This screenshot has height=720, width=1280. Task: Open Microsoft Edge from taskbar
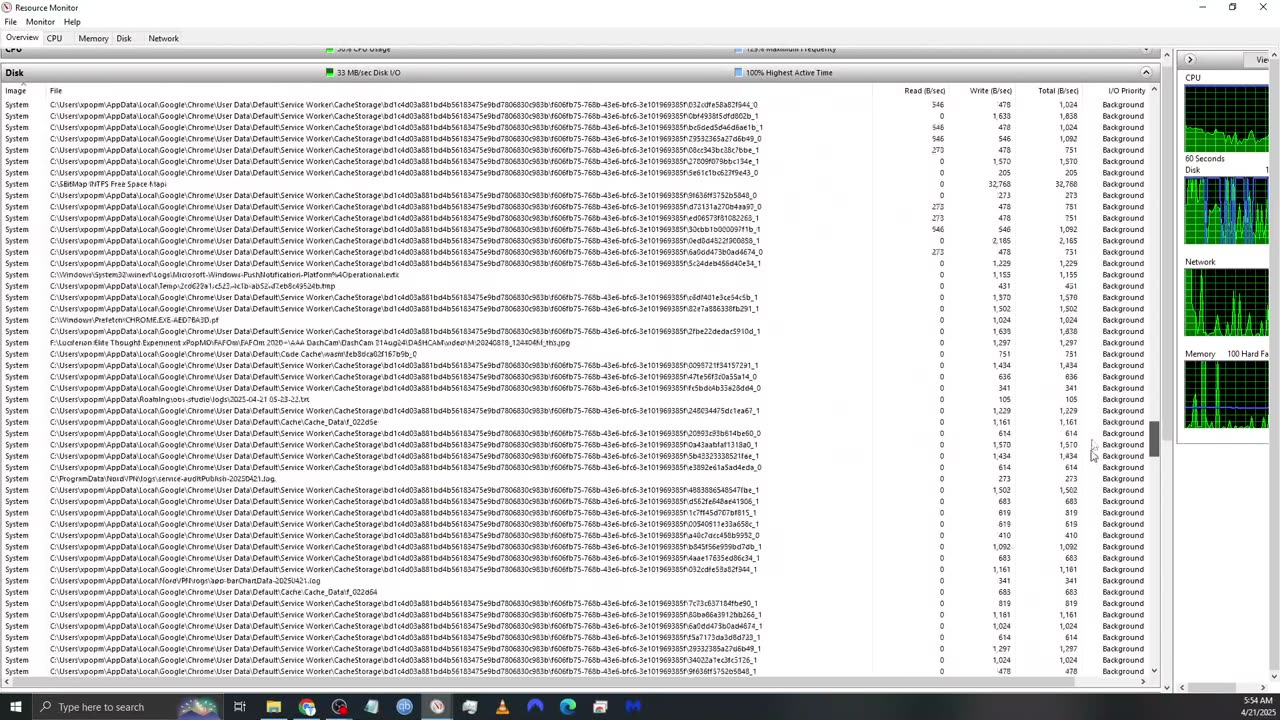pos(568,707)
